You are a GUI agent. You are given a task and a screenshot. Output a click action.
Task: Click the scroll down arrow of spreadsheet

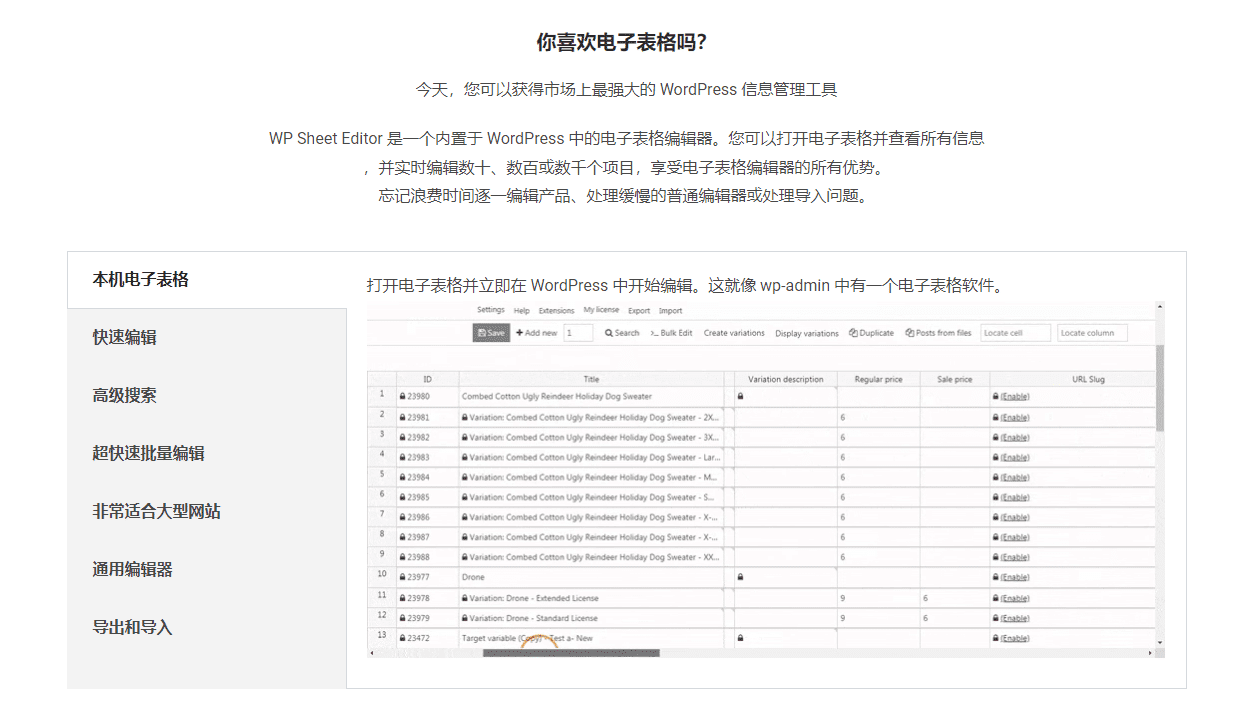(x=1160, y=642)
